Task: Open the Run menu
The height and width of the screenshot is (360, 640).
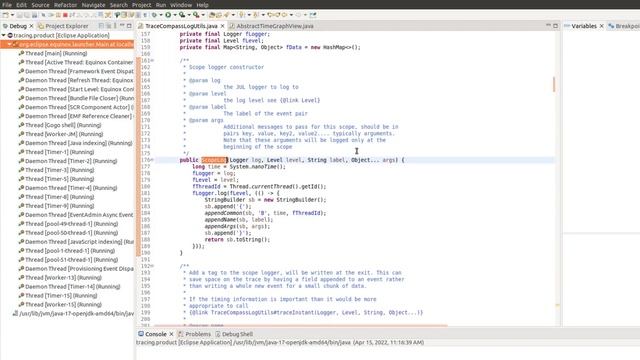Action: (161, 5)
